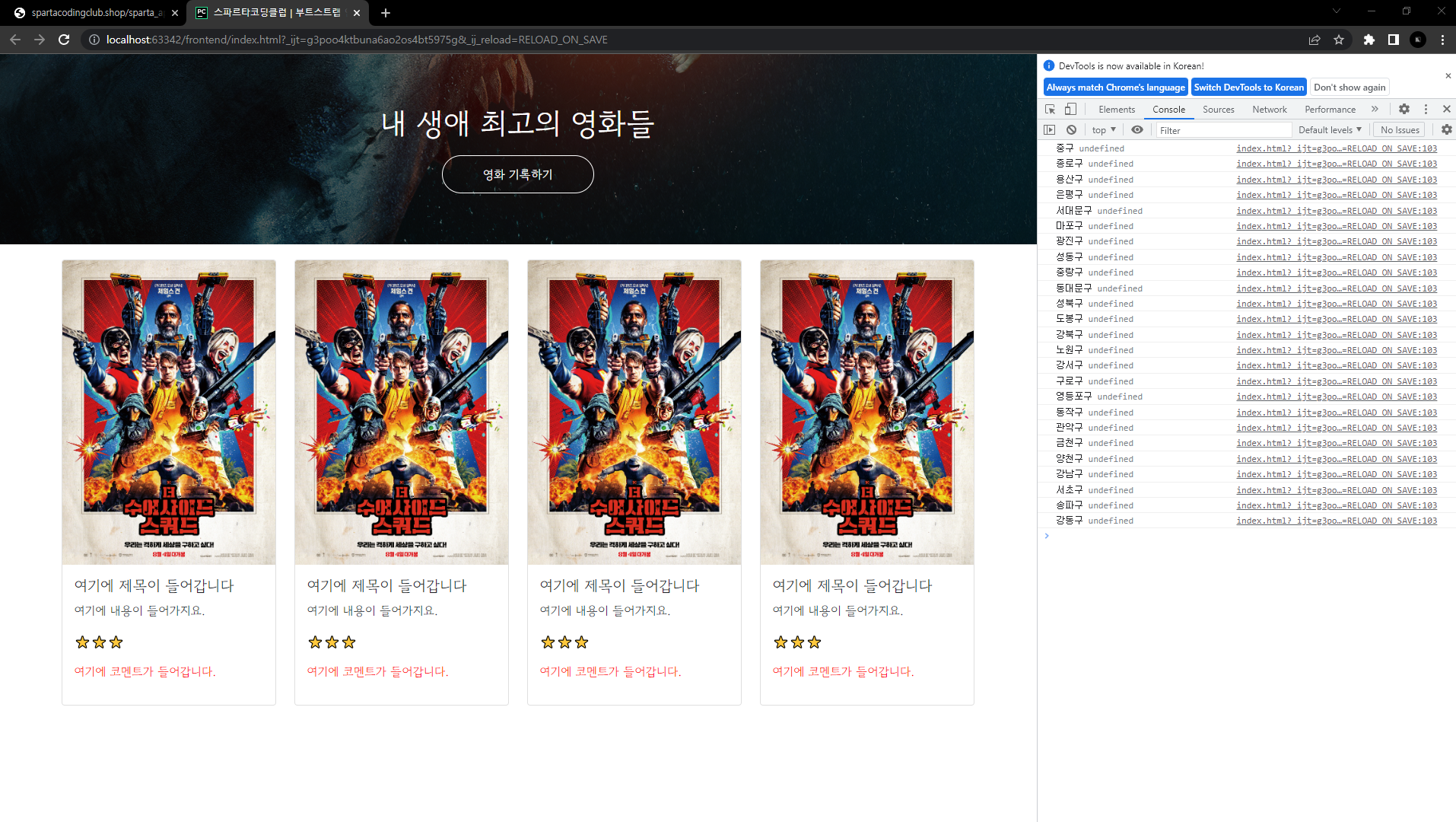Screen dimensions: 1456x822
Task: Click the 영화 기록하기 button
Action: coord(517,174)
